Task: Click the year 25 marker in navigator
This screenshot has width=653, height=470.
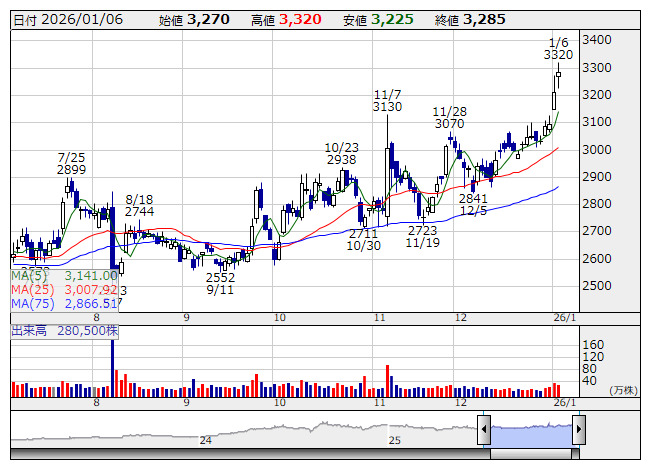Action: (394, 440)
